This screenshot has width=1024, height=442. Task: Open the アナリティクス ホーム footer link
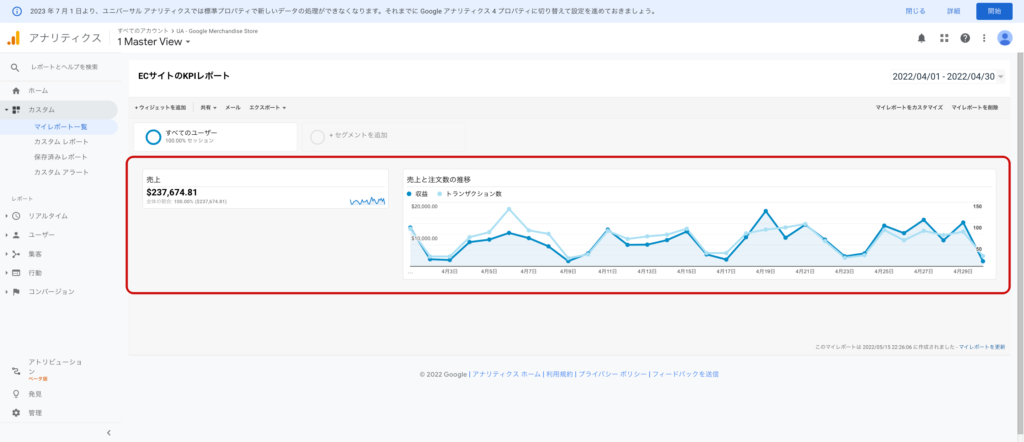tap(506, 375)
